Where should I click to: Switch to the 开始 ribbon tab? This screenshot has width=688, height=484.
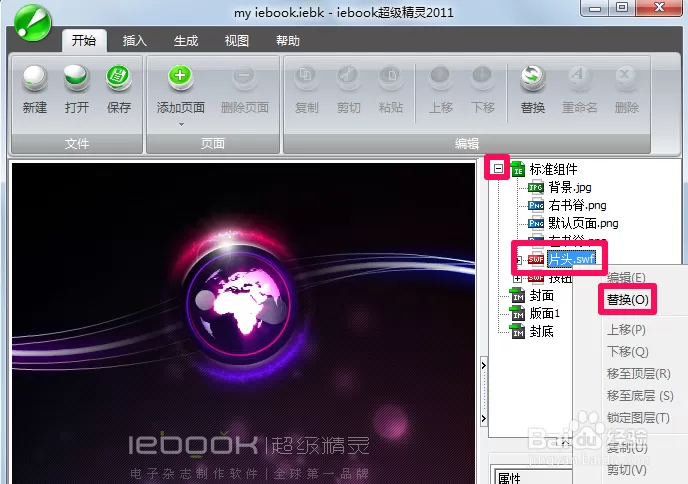(84, 40)
